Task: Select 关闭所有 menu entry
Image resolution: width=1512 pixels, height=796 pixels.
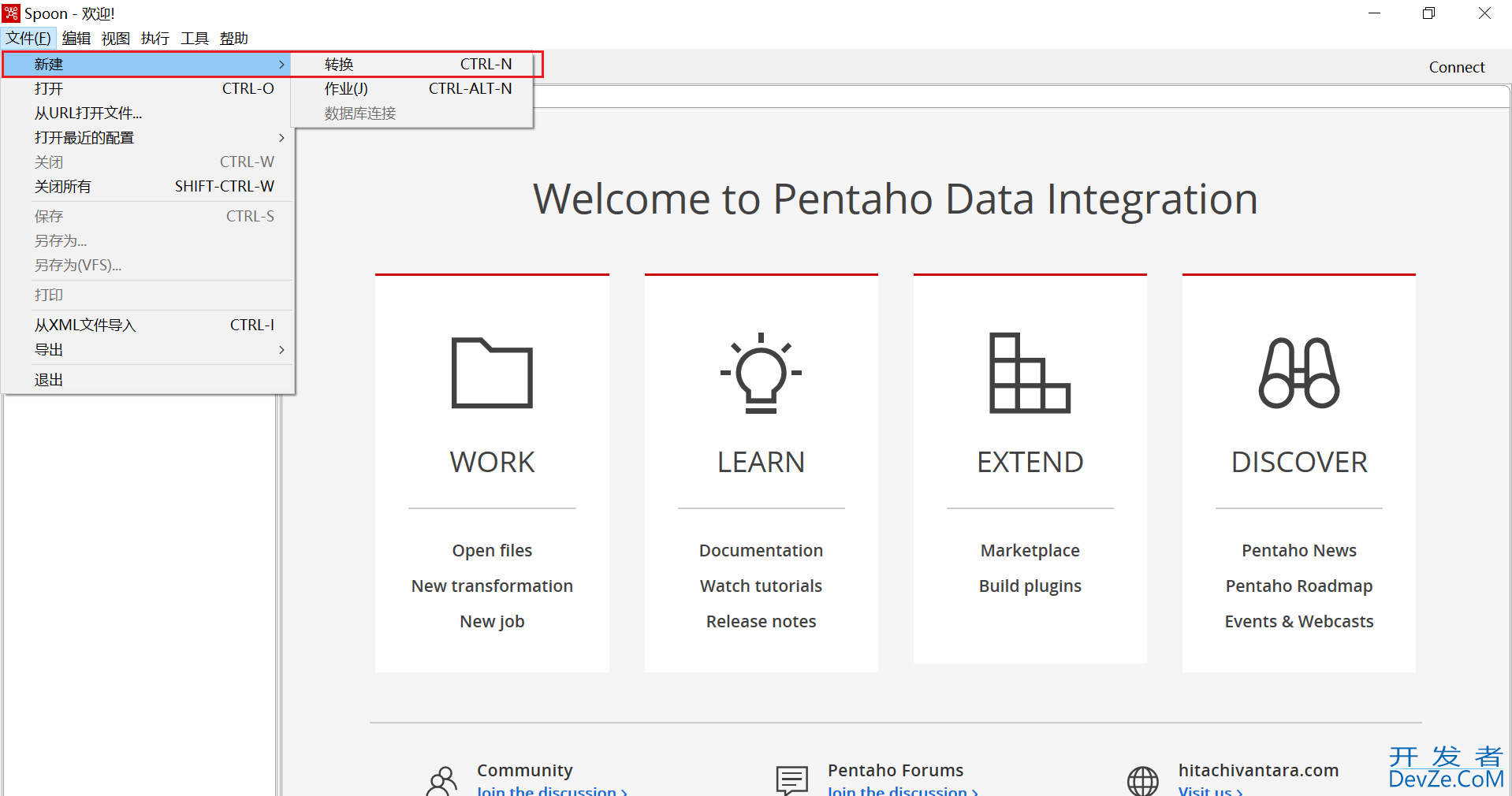Action: click(x=147, y=187)
